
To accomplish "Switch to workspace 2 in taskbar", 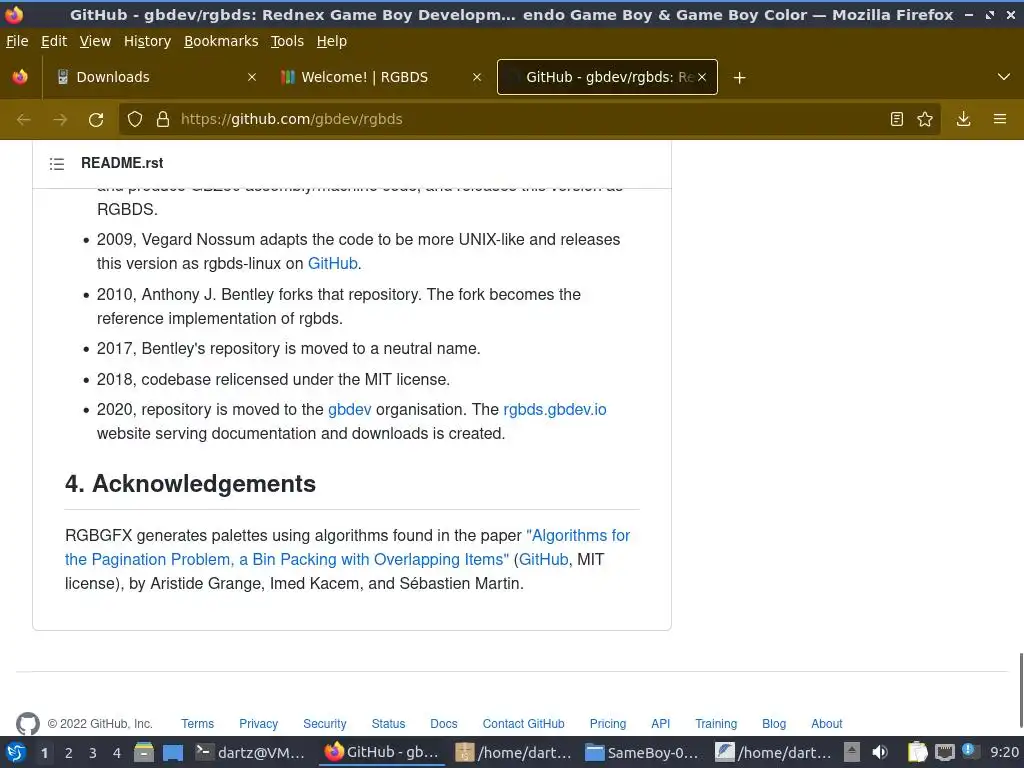I will tap(69, 753).
